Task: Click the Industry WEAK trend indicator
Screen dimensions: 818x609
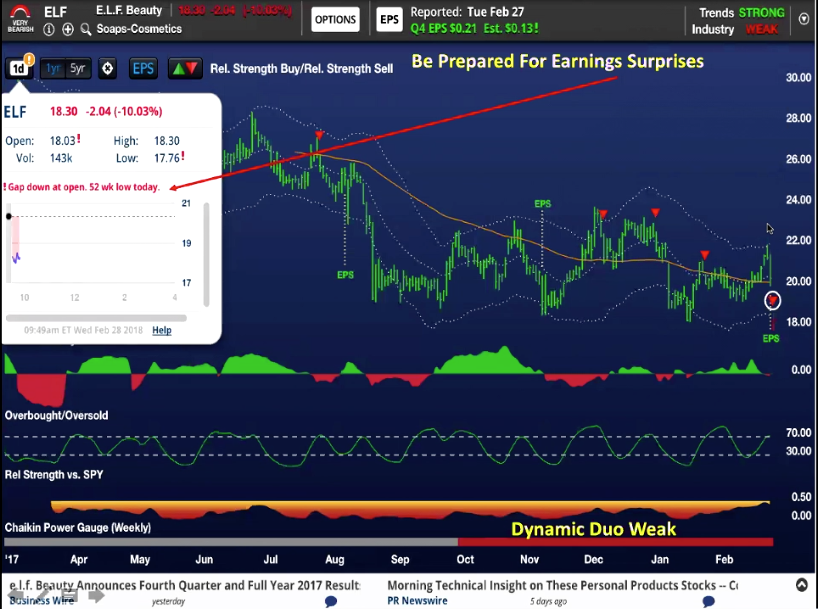Action: [735, 29]
